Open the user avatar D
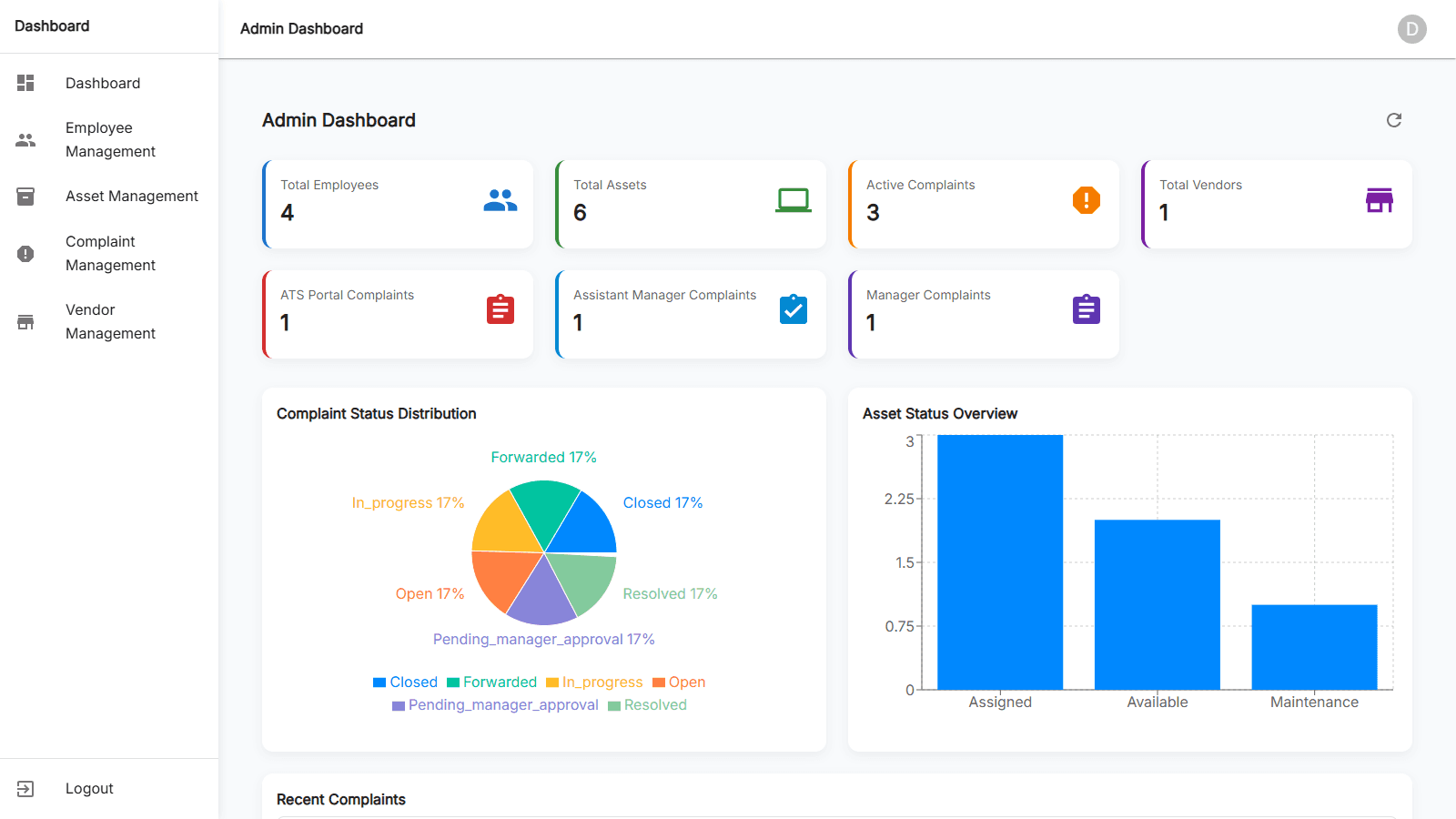The height and width of the screenshot is (819, 1456). [x=1412, y=29]
